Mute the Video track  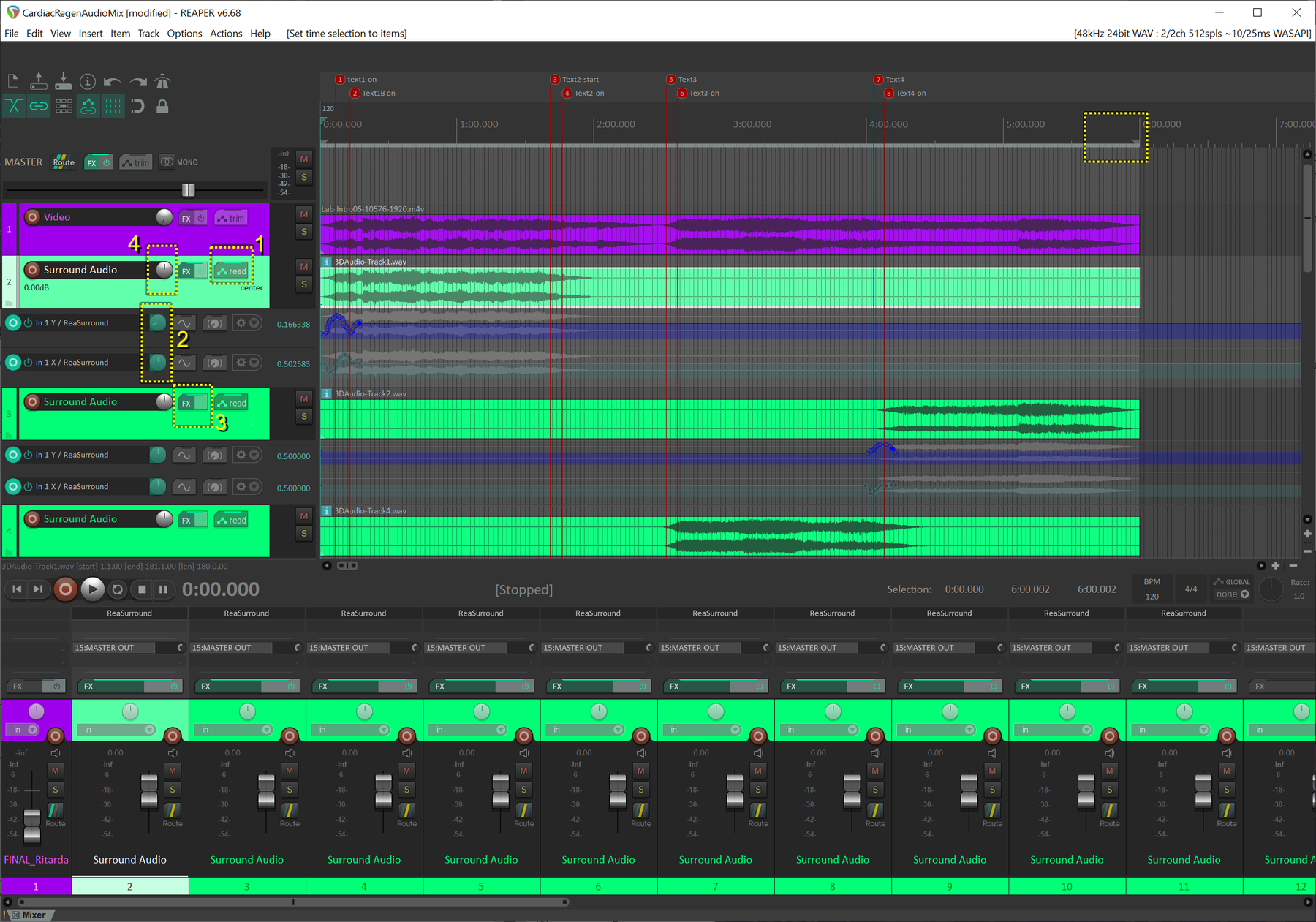point(304,214)
